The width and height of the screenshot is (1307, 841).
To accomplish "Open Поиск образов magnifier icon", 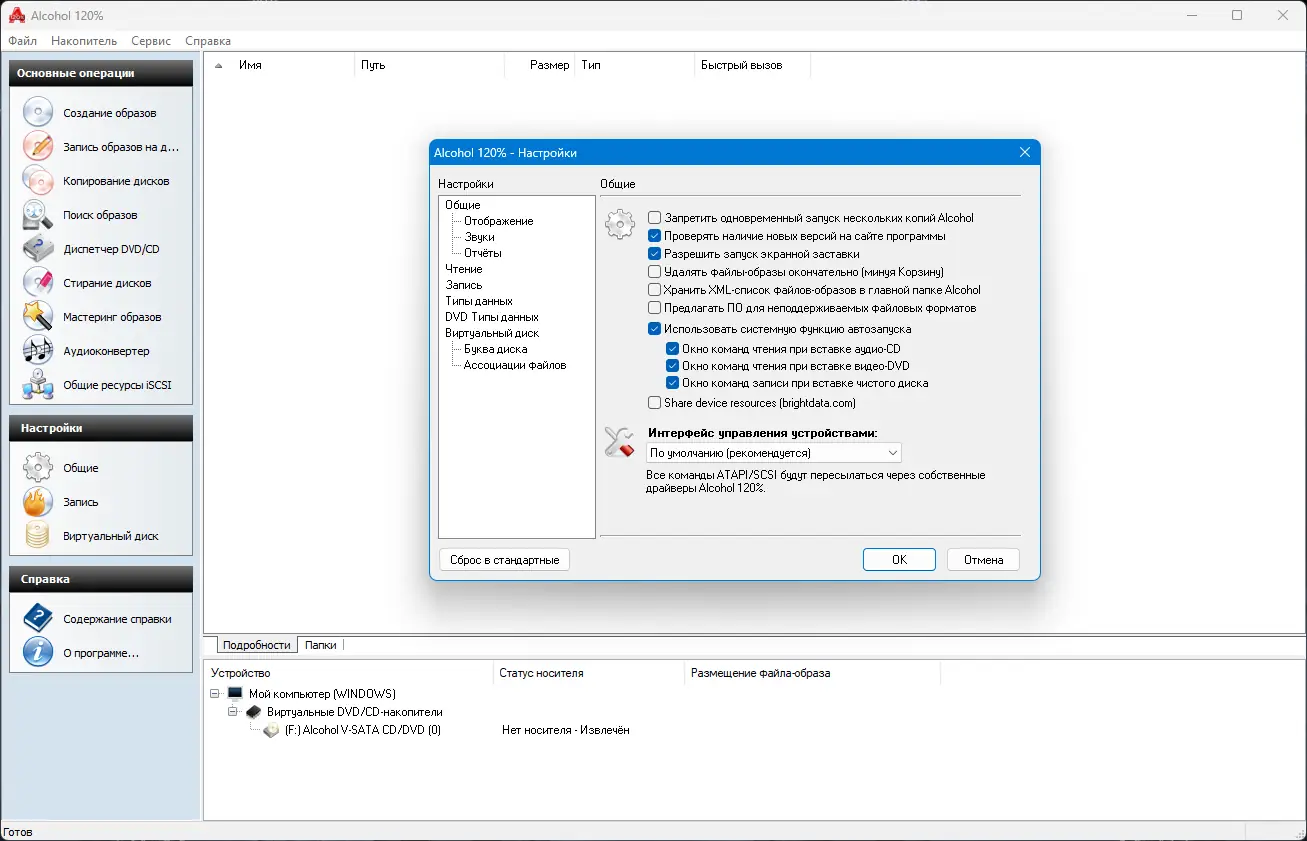I will 38,214.
